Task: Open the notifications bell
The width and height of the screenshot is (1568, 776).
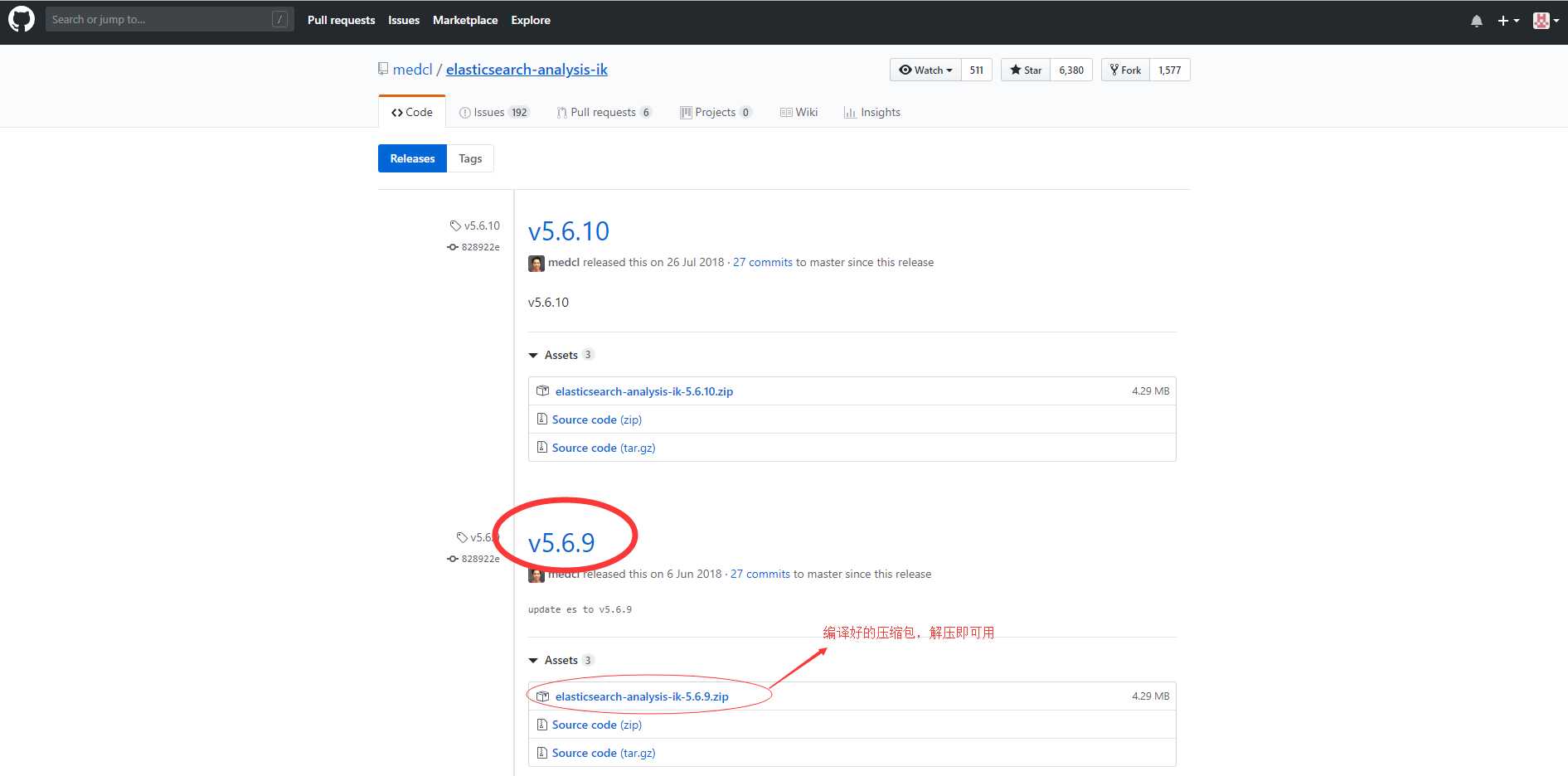Action: [x=1477, y=21]
